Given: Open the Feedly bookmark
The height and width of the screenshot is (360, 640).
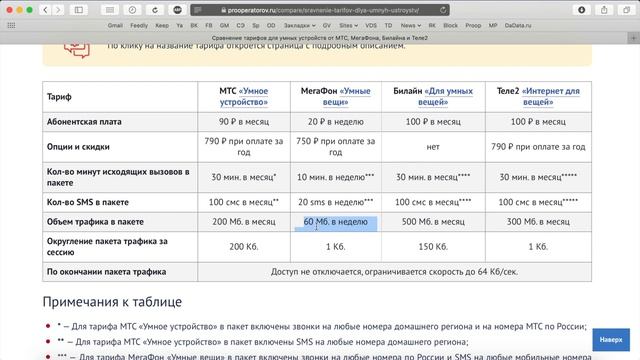Looking at the screenshot, I should tap(139, 25).
